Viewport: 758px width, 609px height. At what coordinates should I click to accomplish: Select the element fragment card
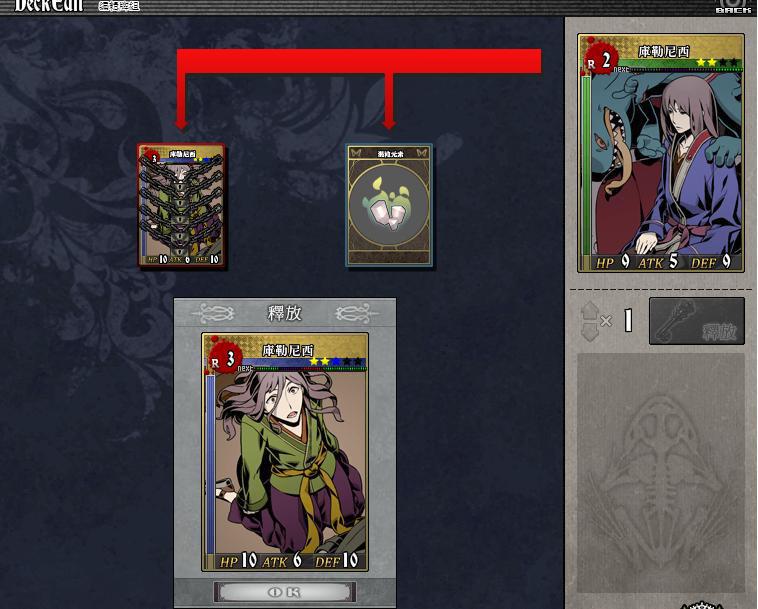tap(389, 205)
